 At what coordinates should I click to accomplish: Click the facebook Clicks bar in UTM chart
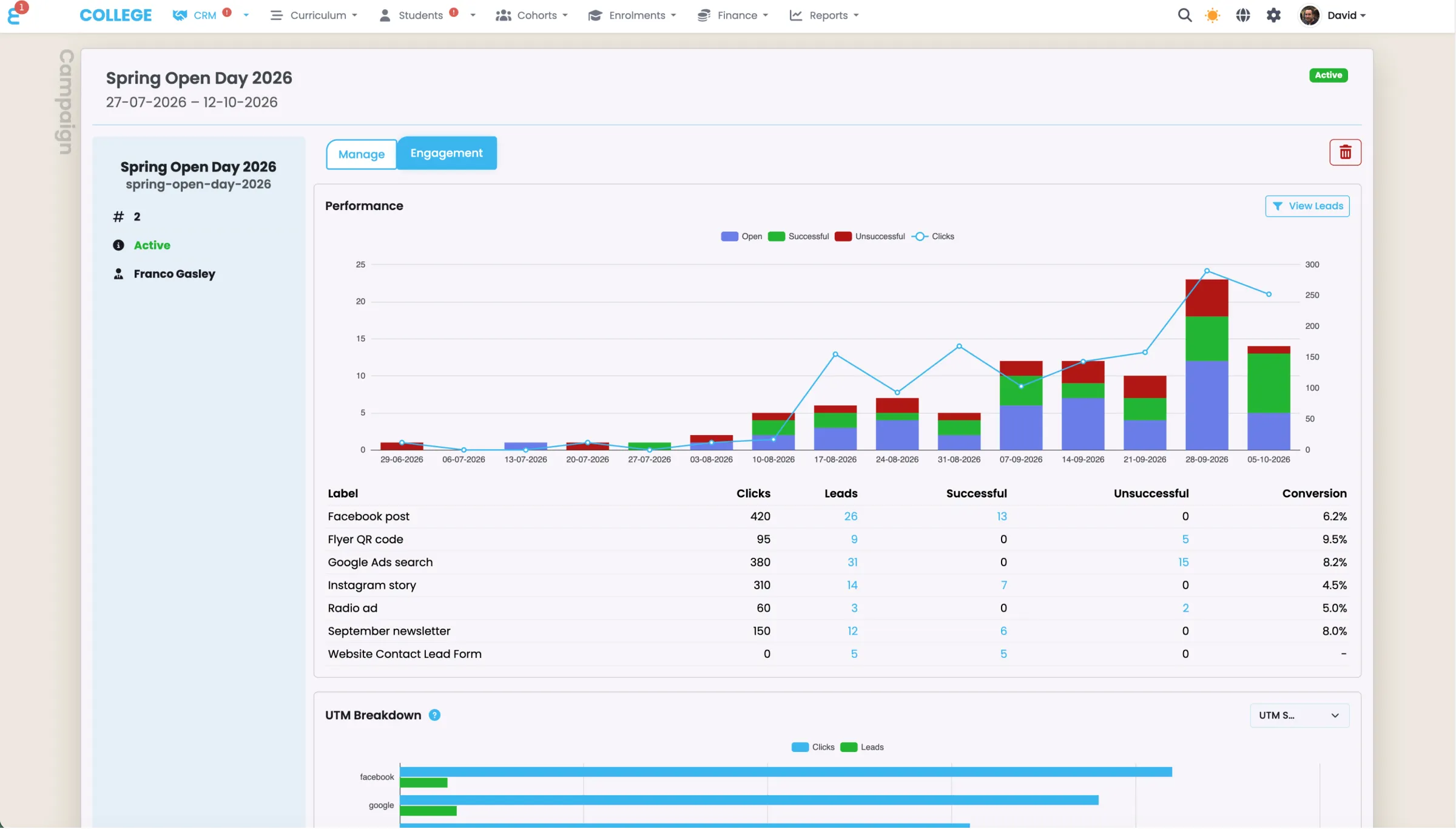[786, 772]
